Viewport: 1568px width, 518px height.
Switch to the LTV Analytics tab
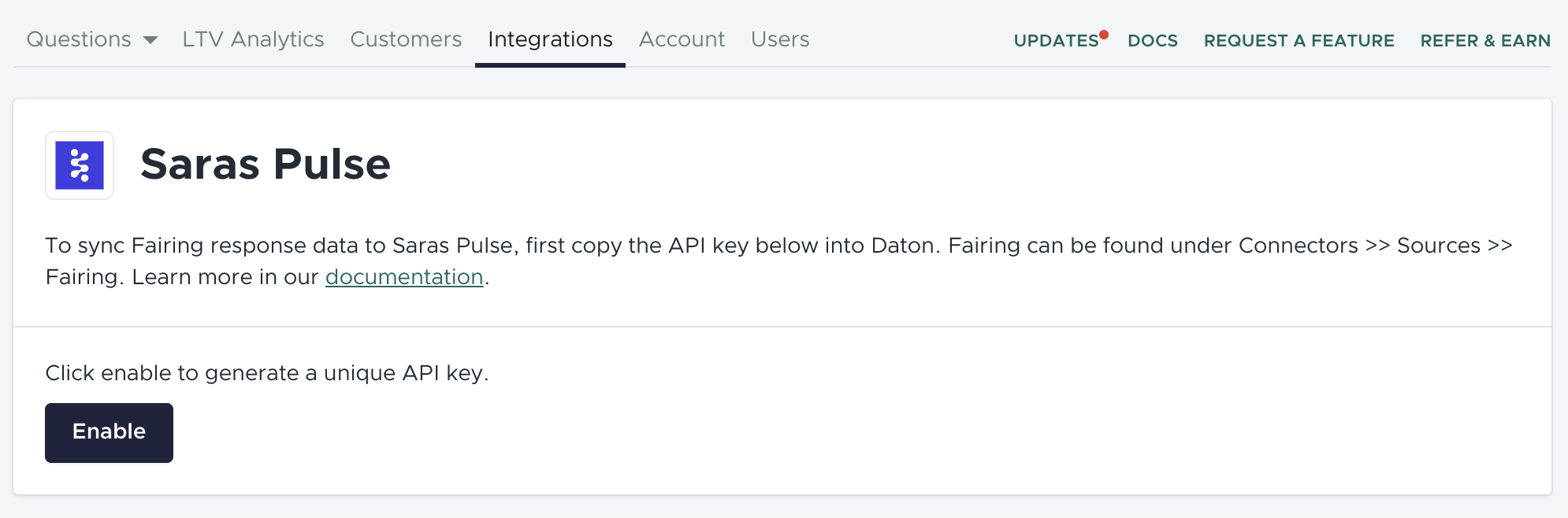click(253, 39)
